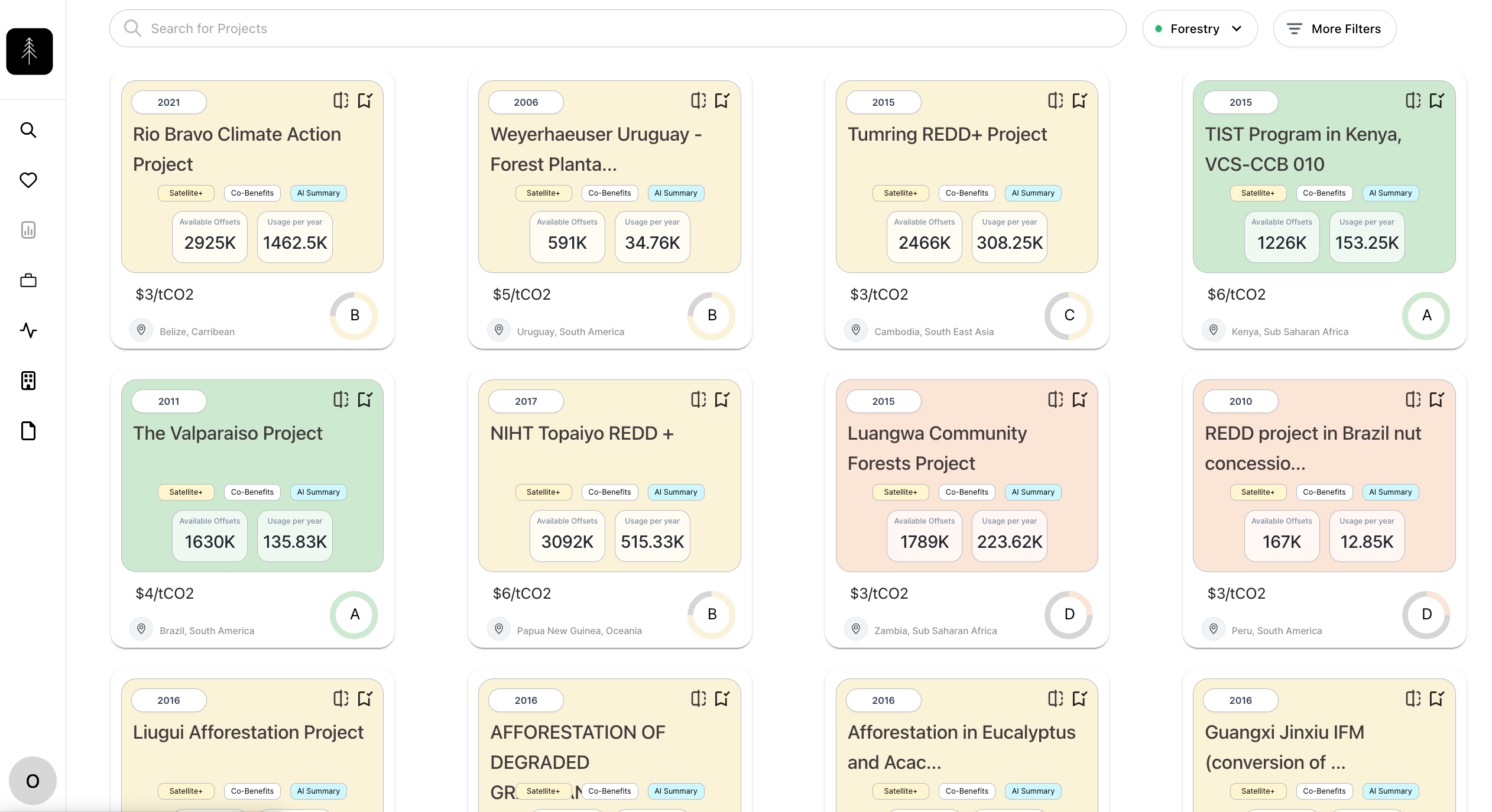1492x812 pixels.
Task: Open the briefcase portfolio icon
Action: click(28, 280)
